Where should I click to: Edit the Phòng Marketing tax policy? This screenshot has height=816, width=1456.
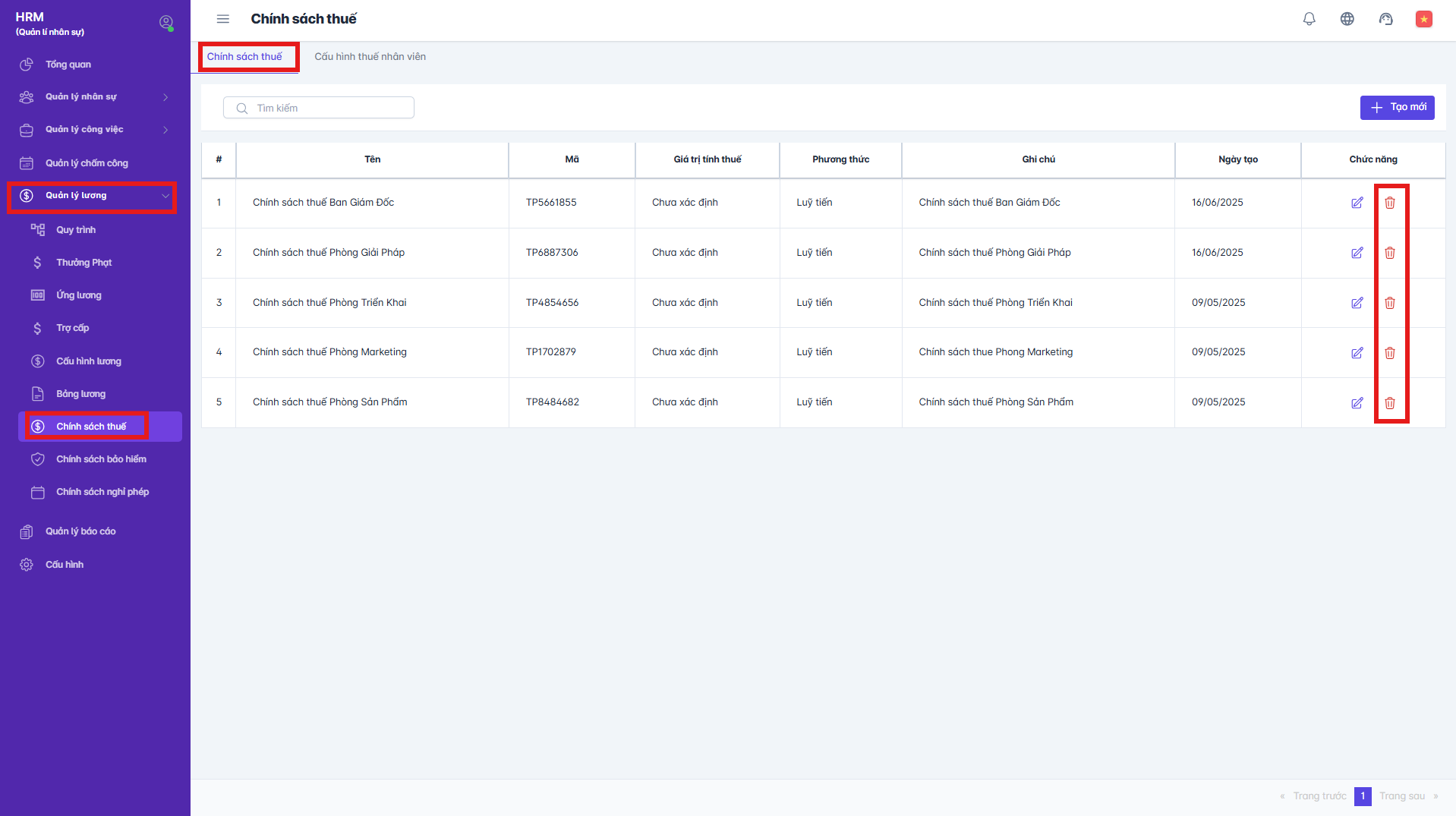pos(1357,353)
